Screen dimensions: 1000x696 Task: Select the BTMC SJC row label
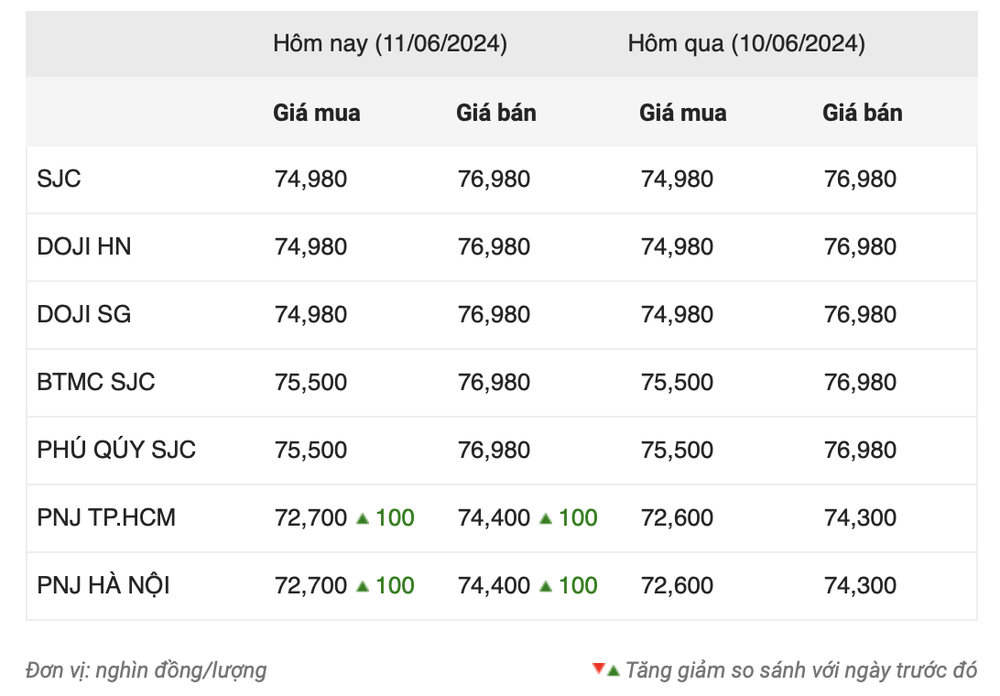[x=96, y=381]
